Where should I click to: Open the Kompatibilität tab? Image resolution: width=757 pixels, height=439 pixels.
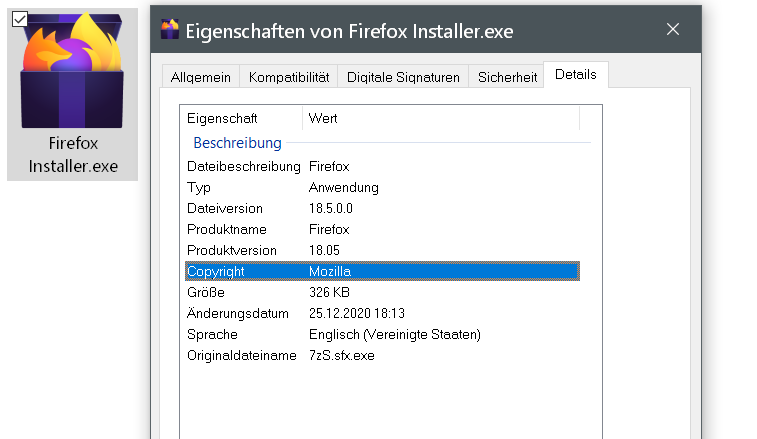[289, 77]
